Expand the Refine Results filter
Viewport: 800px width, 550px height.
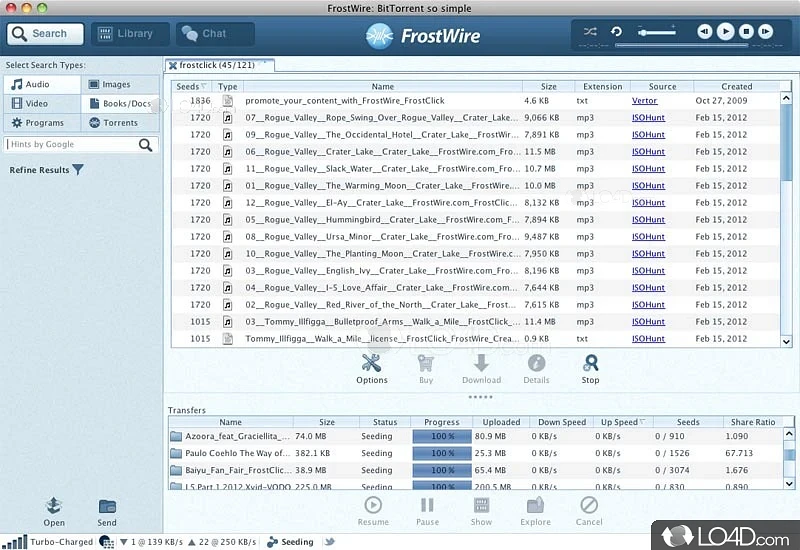point(78,170)
